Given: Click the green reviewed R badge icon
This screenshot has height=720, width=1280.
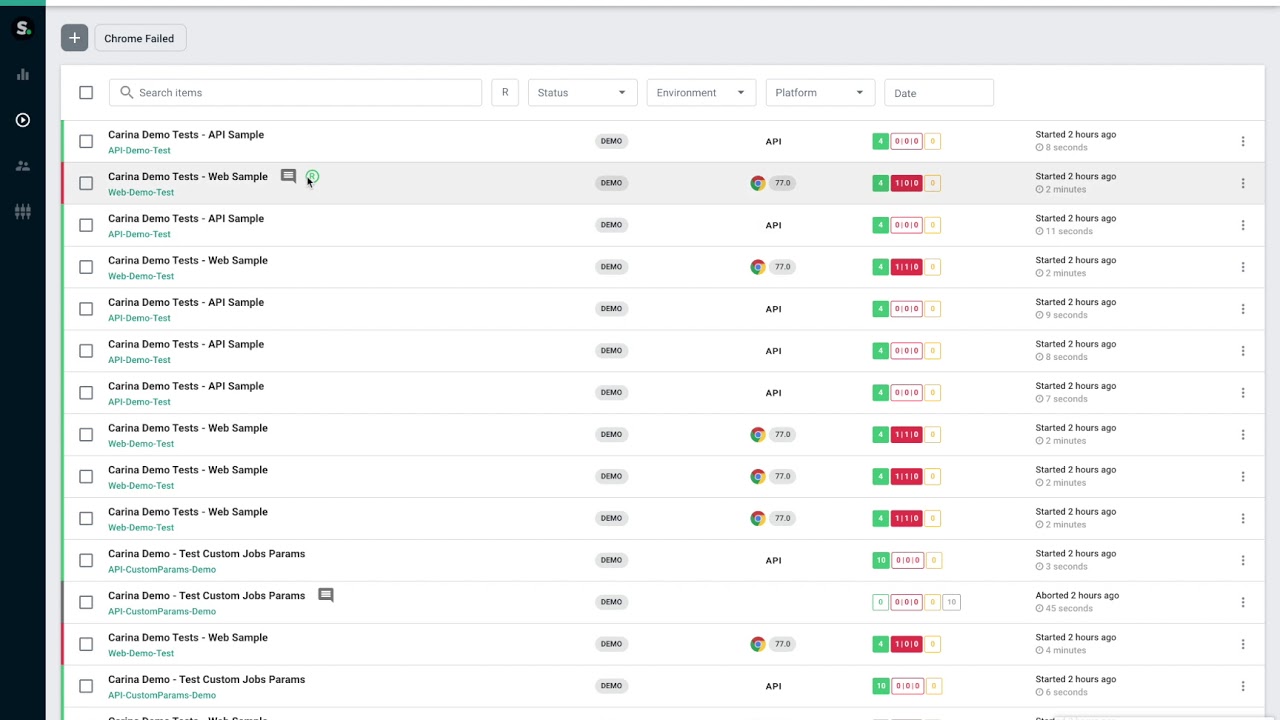Looking at the screenshot, I should click(312, 177).
